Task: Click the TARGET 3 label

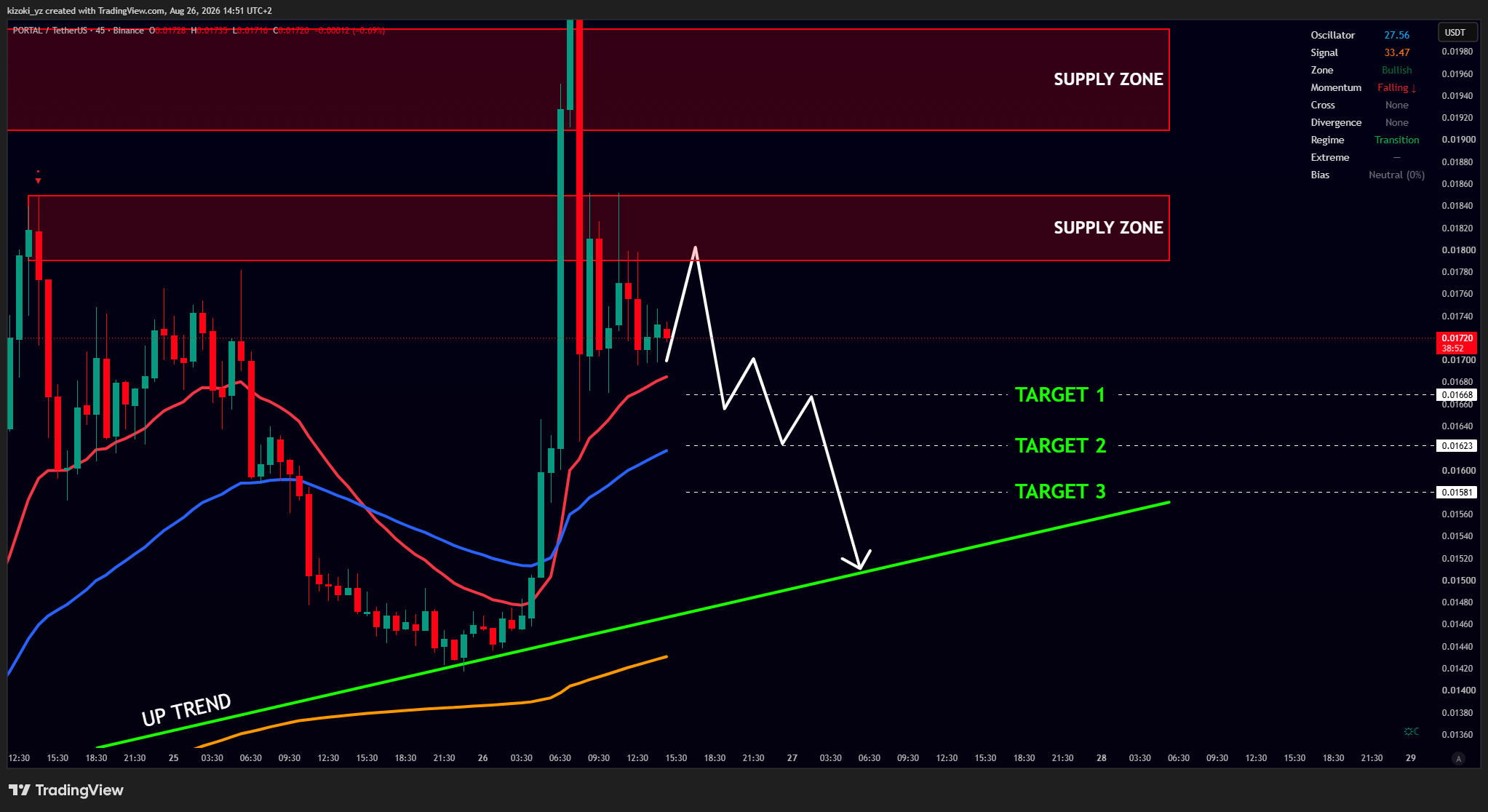Action: click(x=1061, y=492)
